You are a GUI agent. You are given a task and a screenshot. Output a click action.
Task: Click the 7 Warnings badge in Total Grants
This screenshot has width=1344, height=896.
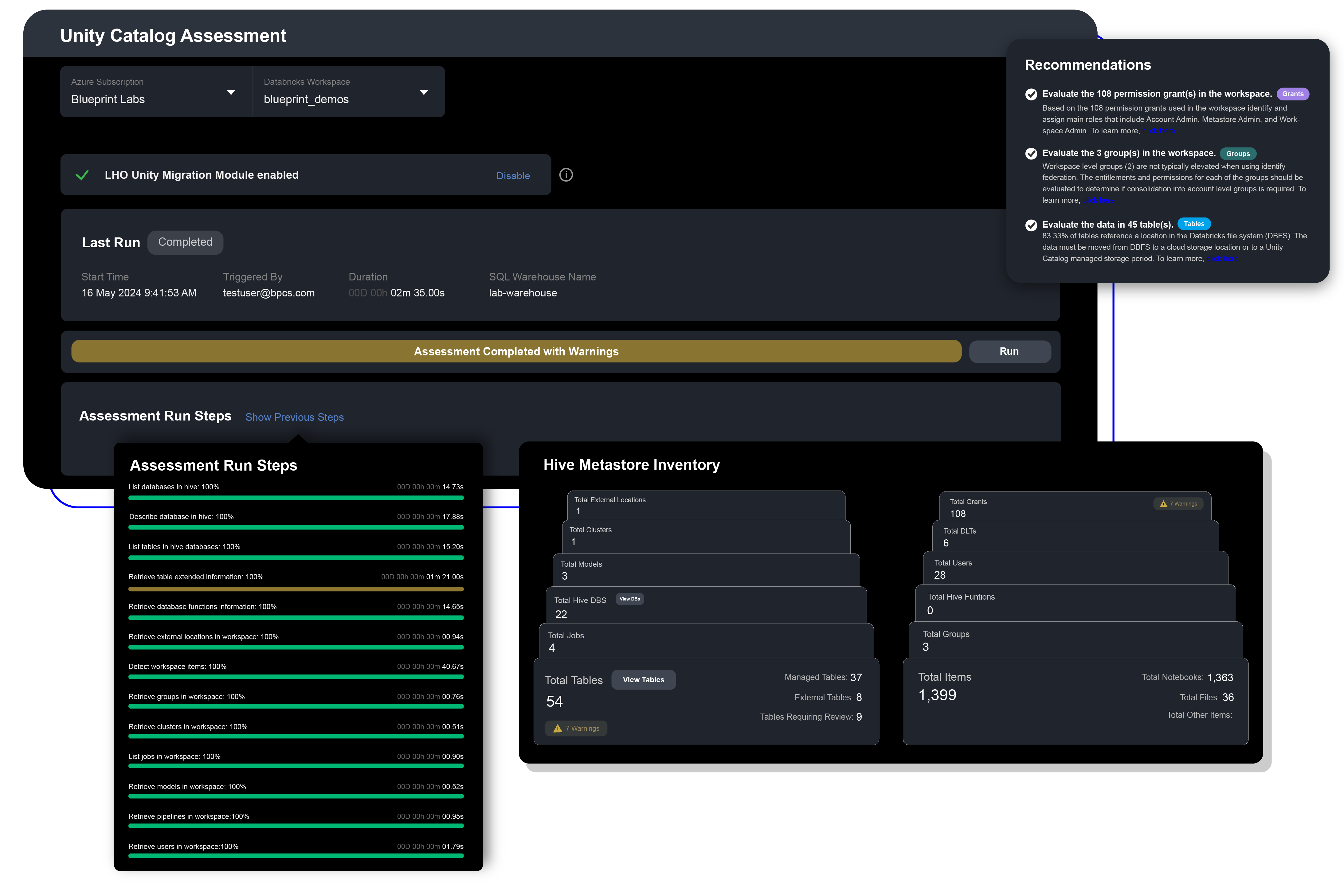1178,504
